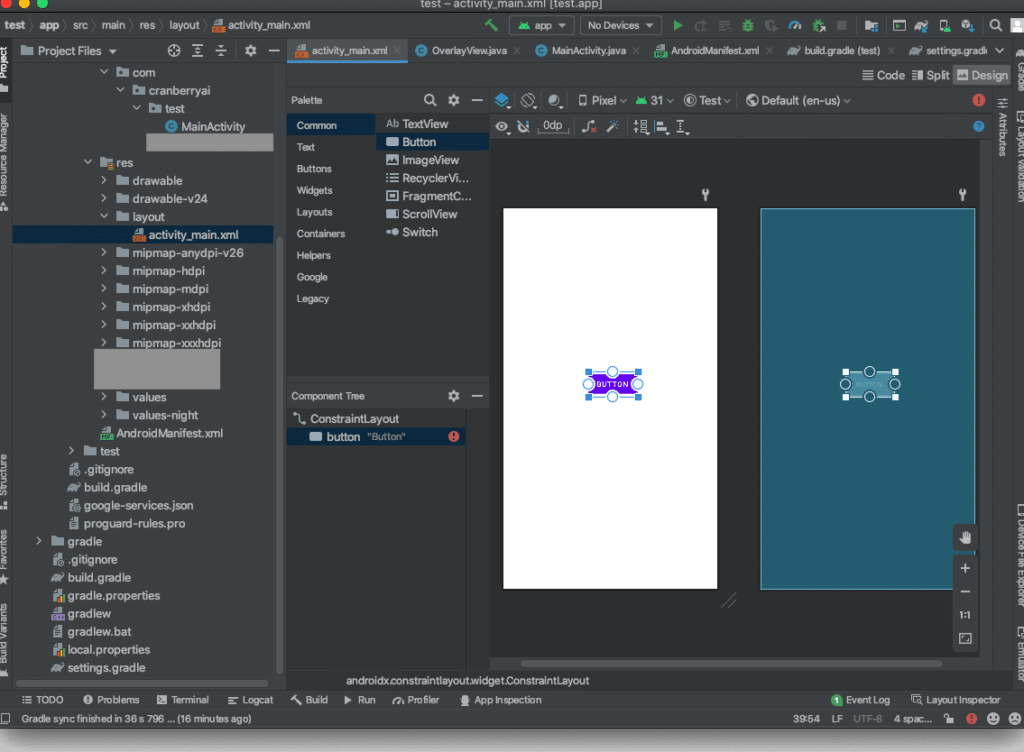1024x752 pixels.
Task: Click the locate target icon in the Project panel
Action: pyautogui.click(x=174, y=51)
